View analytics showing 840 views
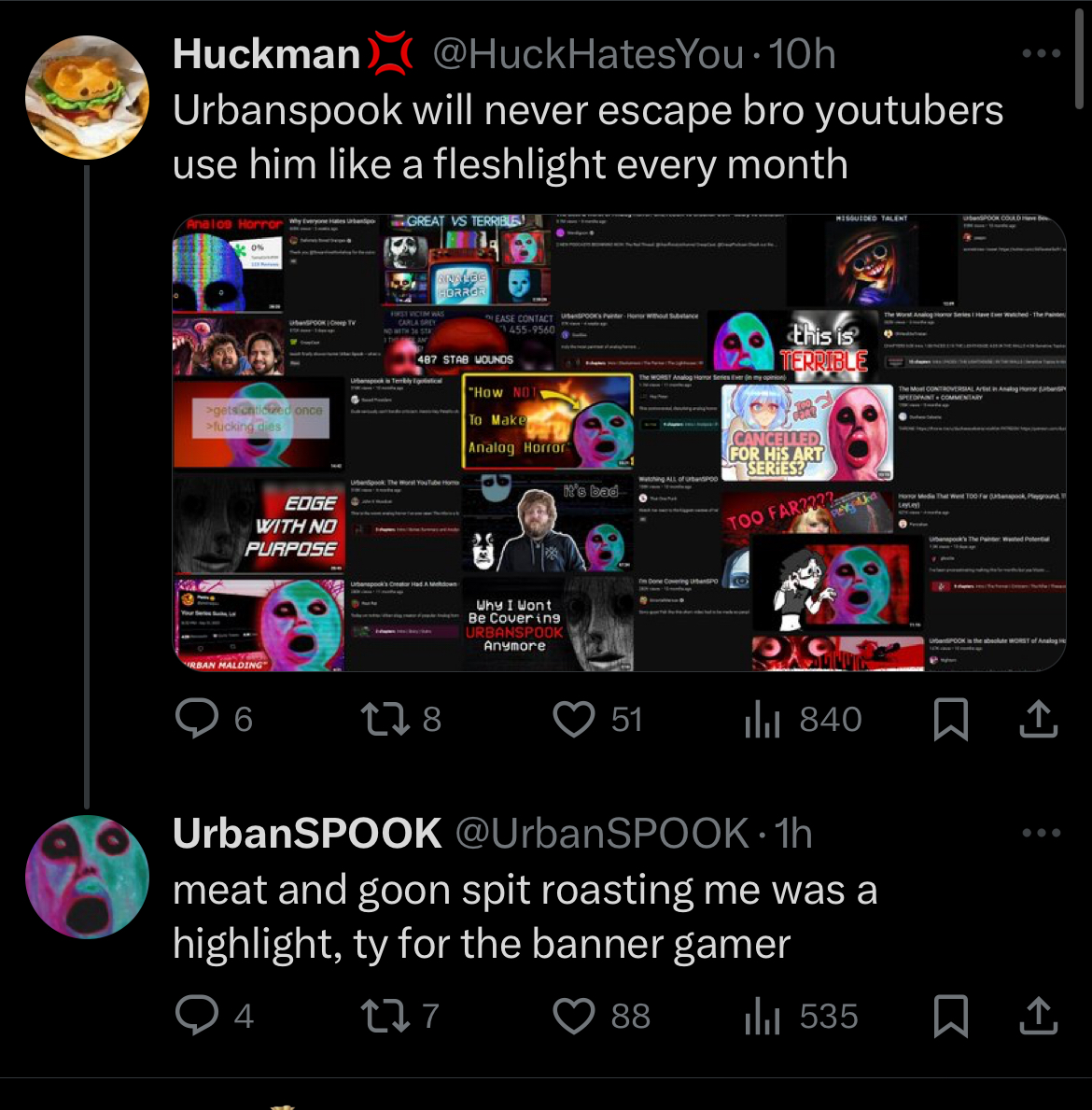 [763, 719]
